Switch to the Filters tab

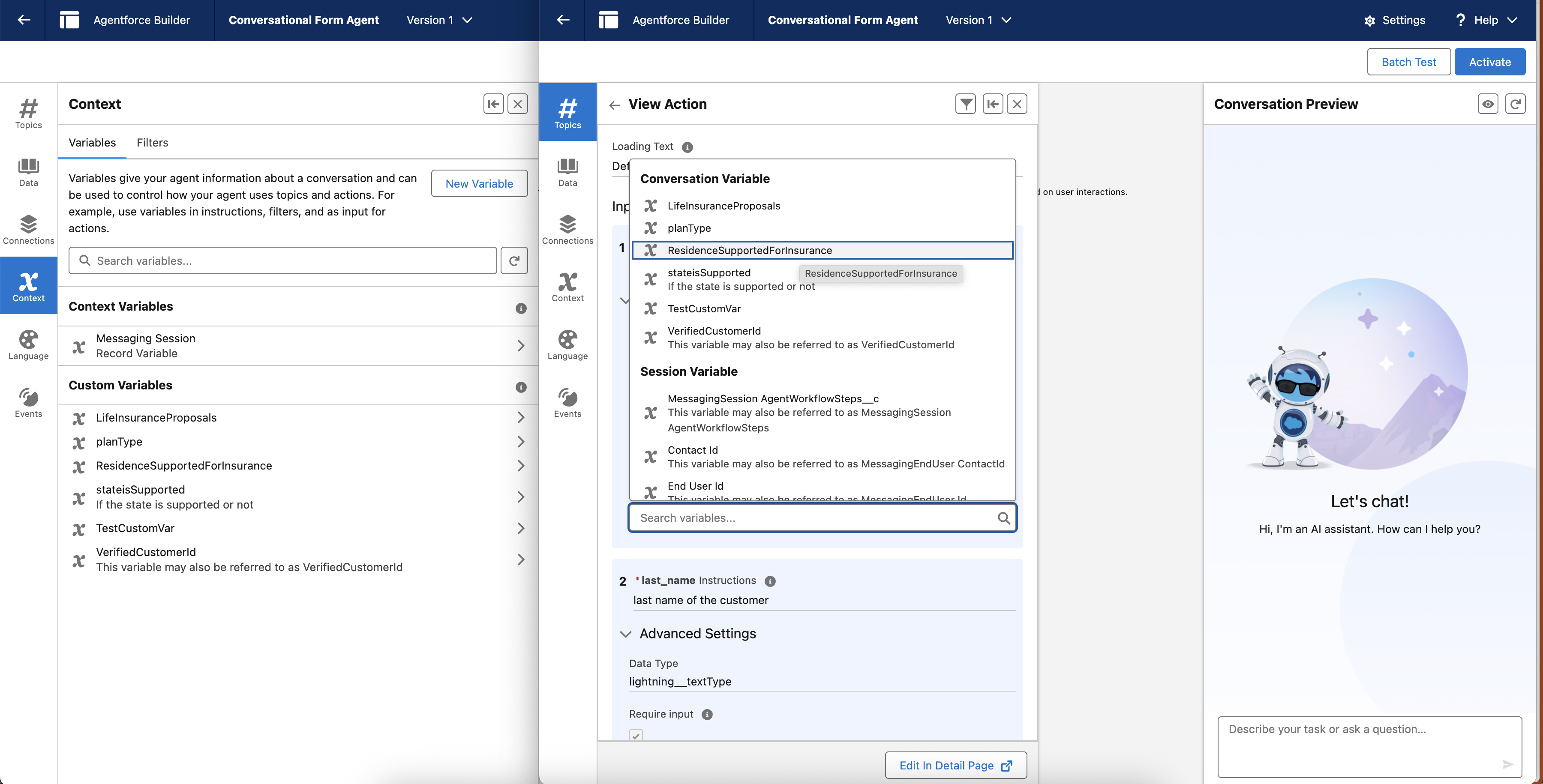pyautogui.click(x=152, y=143)
